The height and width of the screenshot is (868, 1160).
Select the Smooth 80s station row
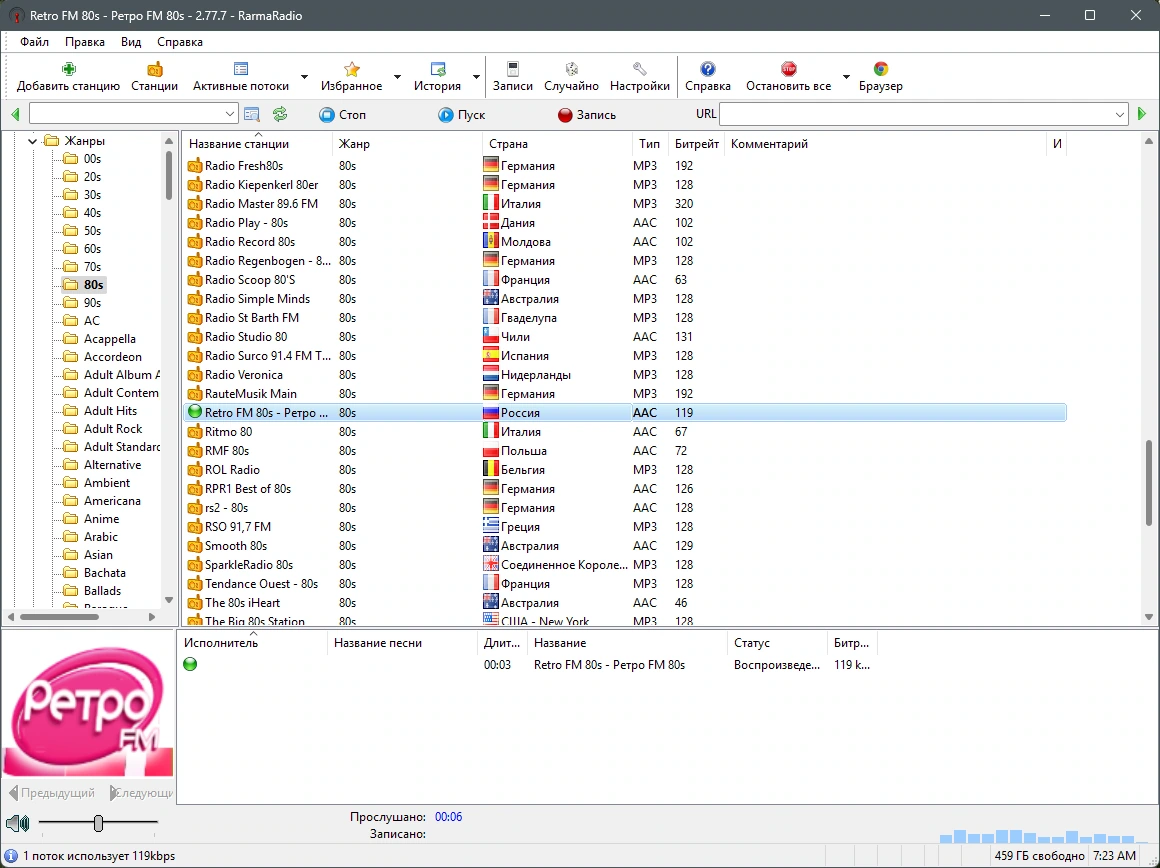[624, 545]
